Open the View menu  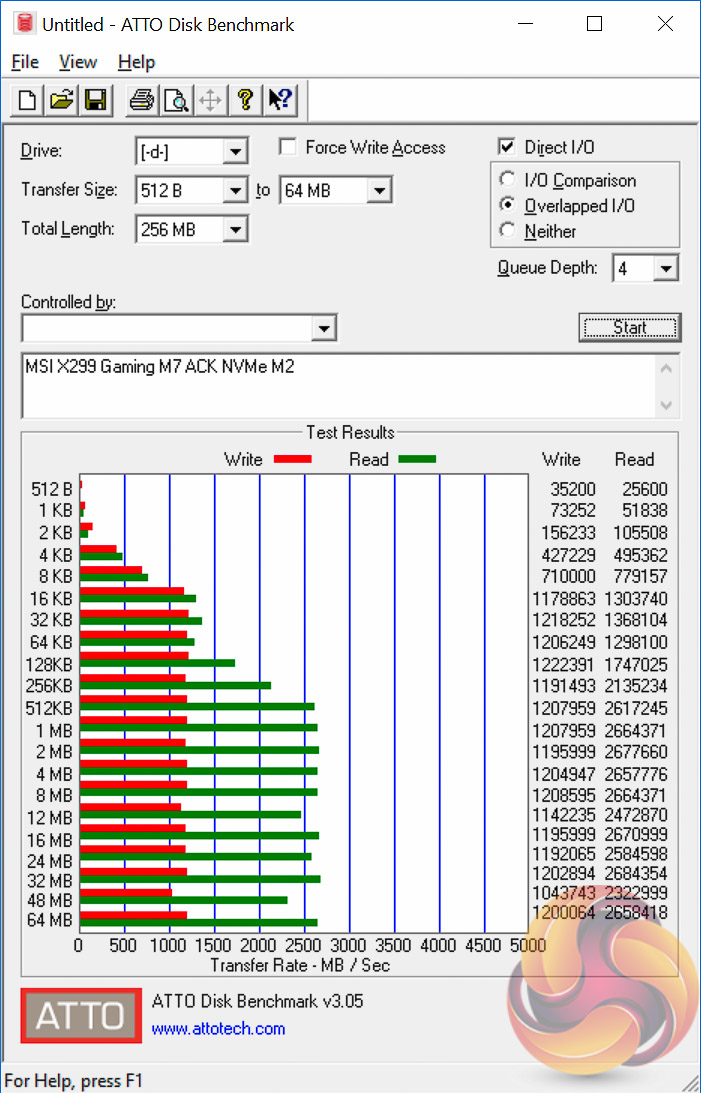[x=77, y=62]
